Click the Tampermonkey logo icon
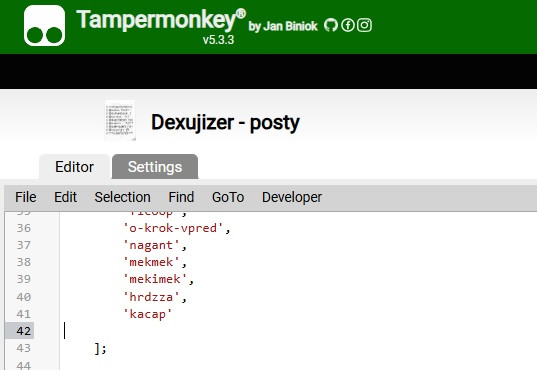 click(45, 26)
